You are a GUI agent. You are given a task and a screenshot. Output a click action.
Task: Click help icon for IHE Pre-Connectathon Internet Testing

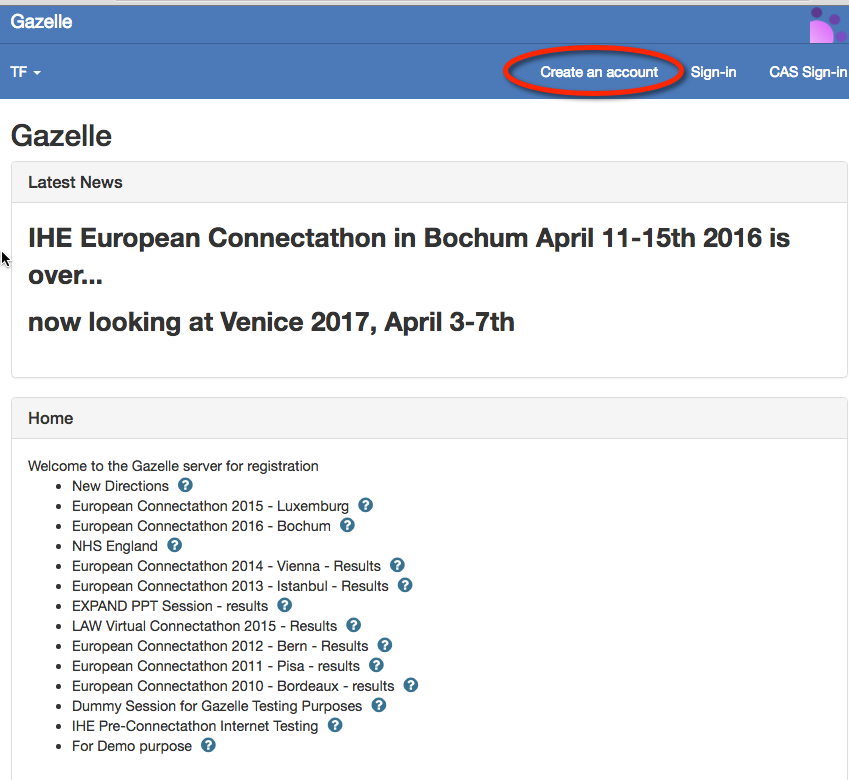coord(335,725)
